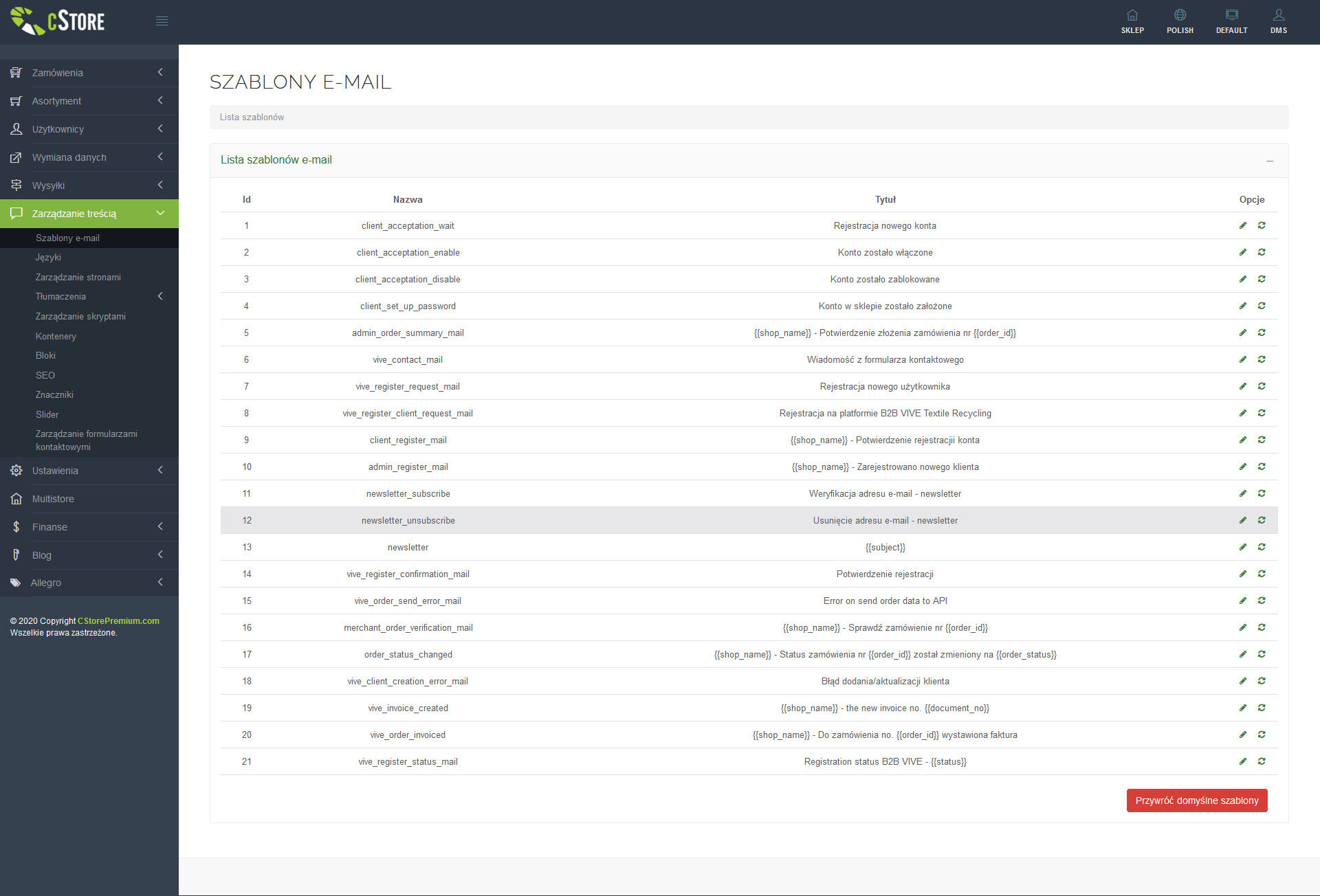Reset the vive_order_send_error_mail template
Image resolution: width=1320 pixels, height=896 pixels.
coord(1262,601)
